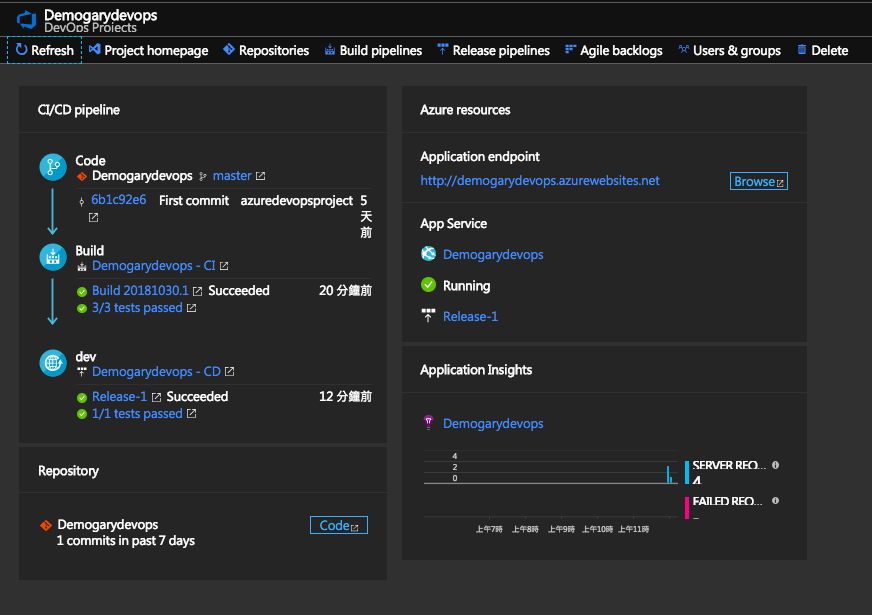Open the master branch link

click(x=232, y=176)
